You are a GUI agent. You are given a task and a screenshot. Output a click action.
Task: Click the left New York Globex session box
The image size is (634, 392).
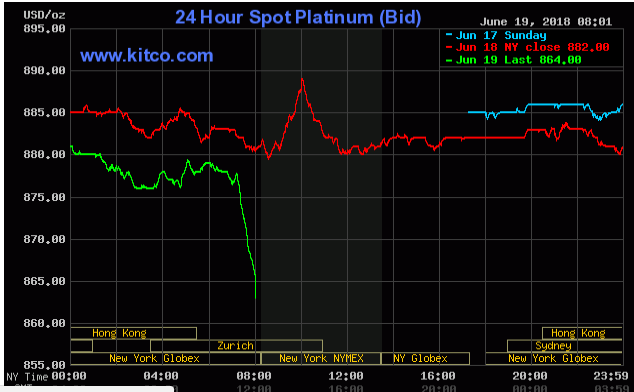165,358
